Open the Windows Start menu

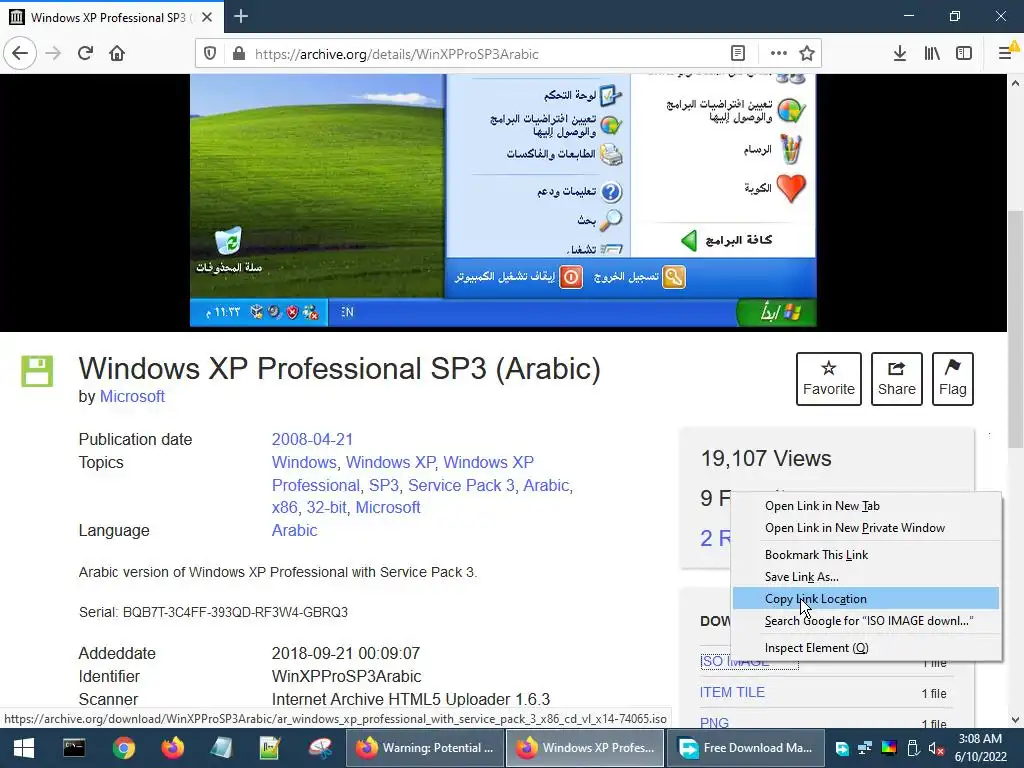coord(24,748)
